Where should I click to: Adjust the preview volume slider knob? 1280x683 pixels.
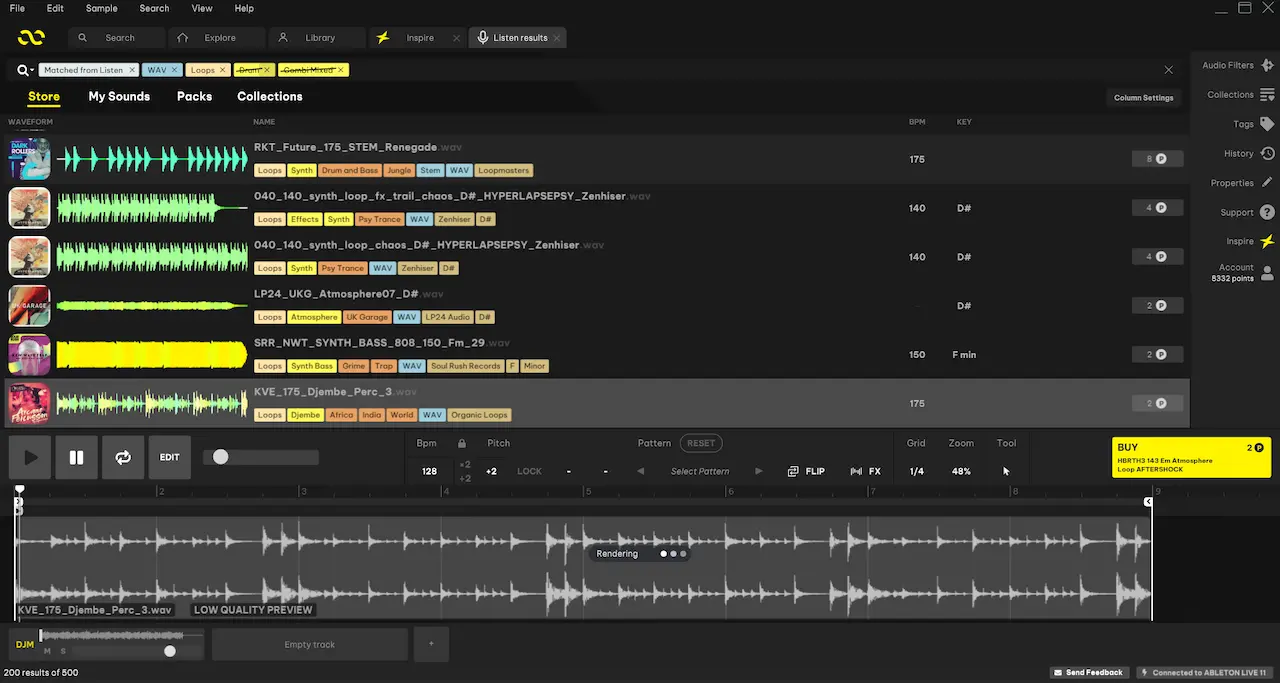coord(220,457)
